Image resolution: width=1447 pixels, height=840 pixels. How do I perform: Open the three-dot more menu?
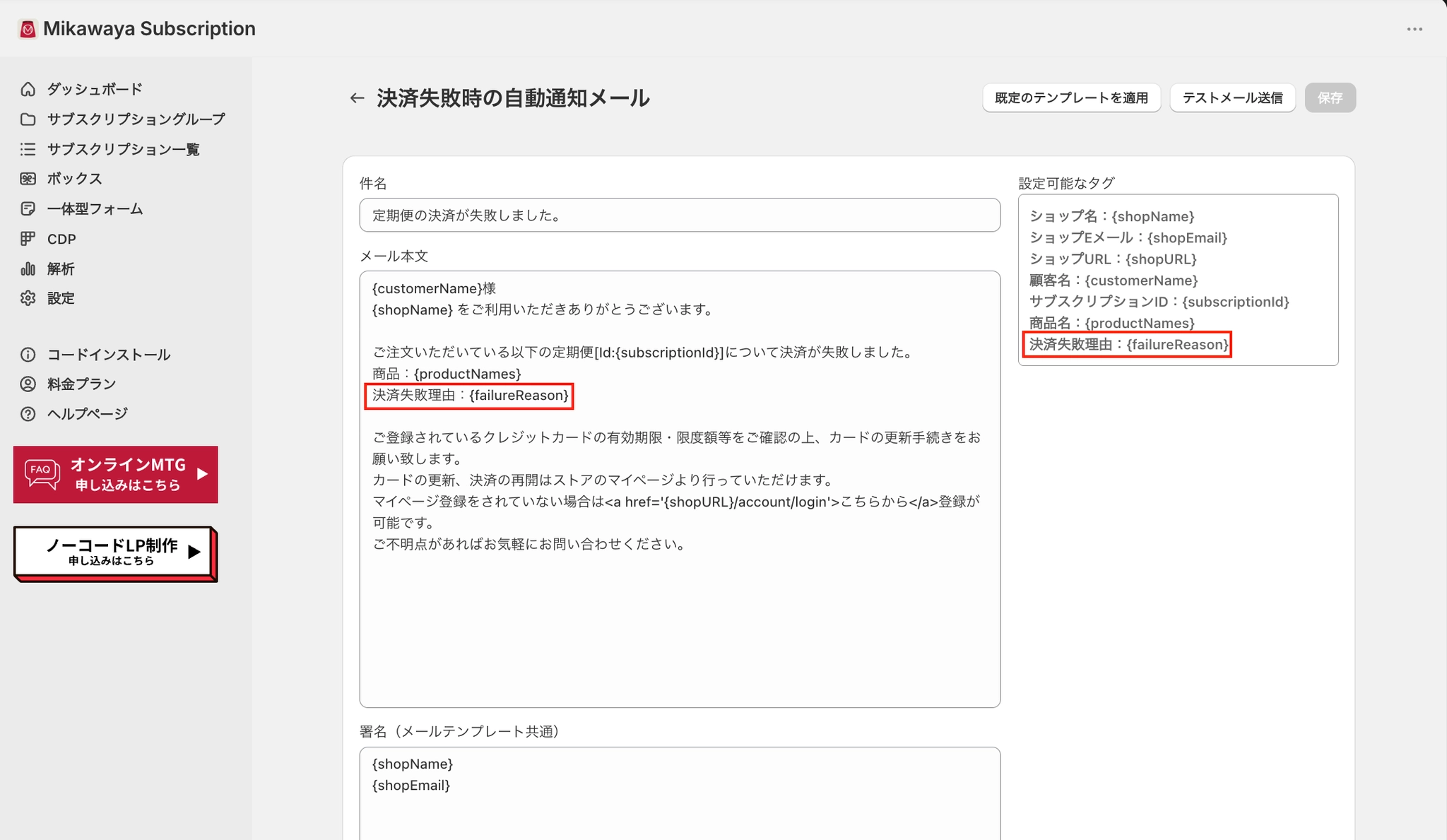tap(1414, 29)
